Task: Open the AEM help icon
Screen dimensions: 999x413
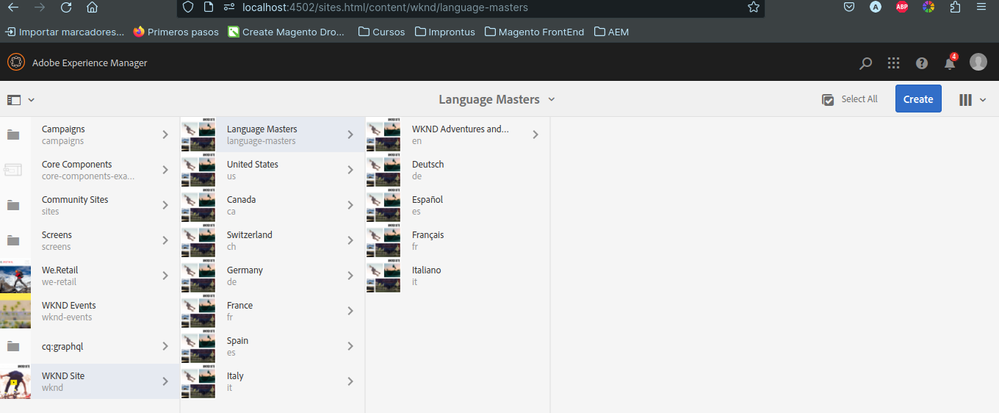Action: click(921, 63)
